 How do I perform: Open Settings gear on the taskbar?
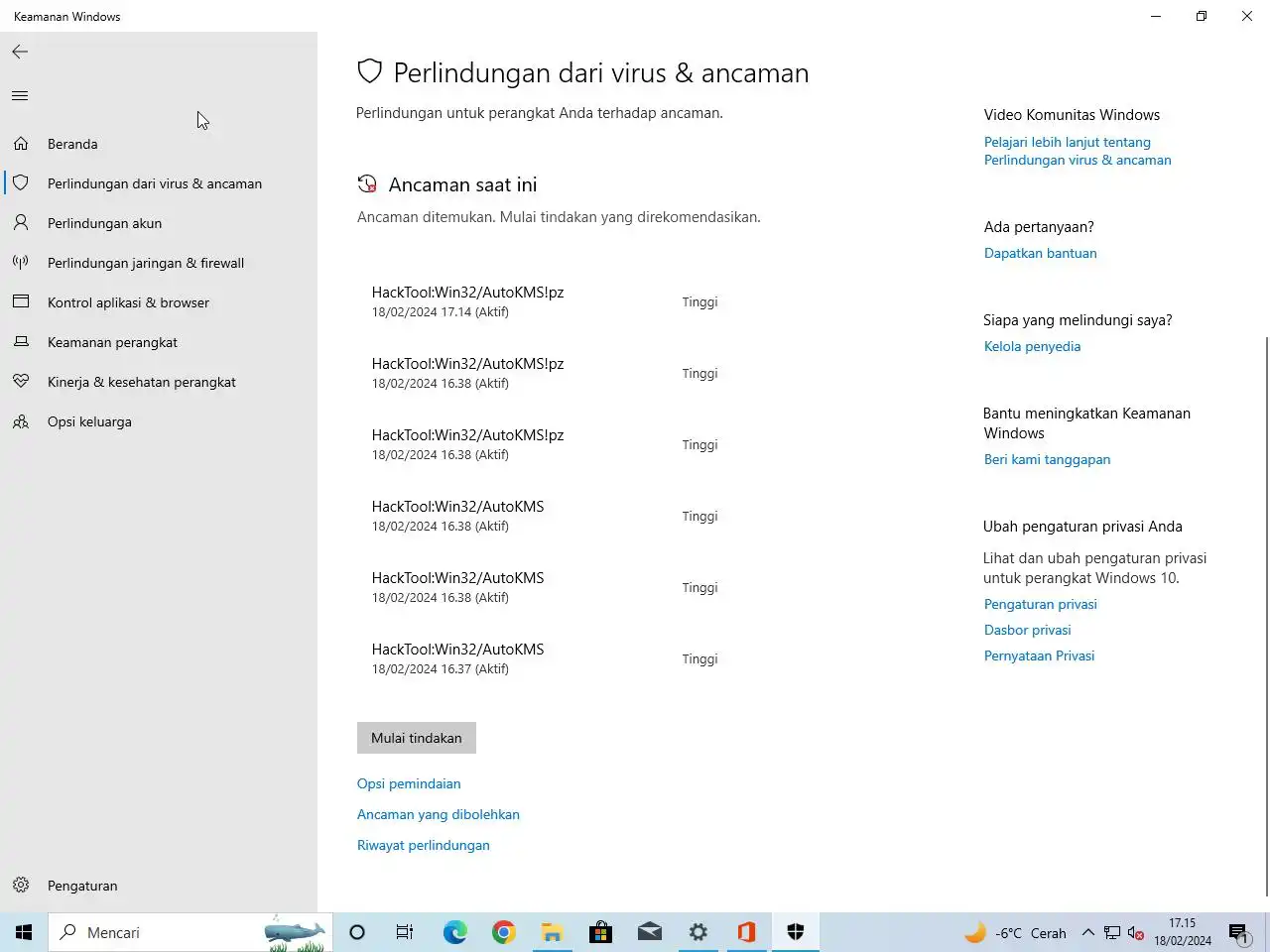pyautogui.click(x=698, y=932)
